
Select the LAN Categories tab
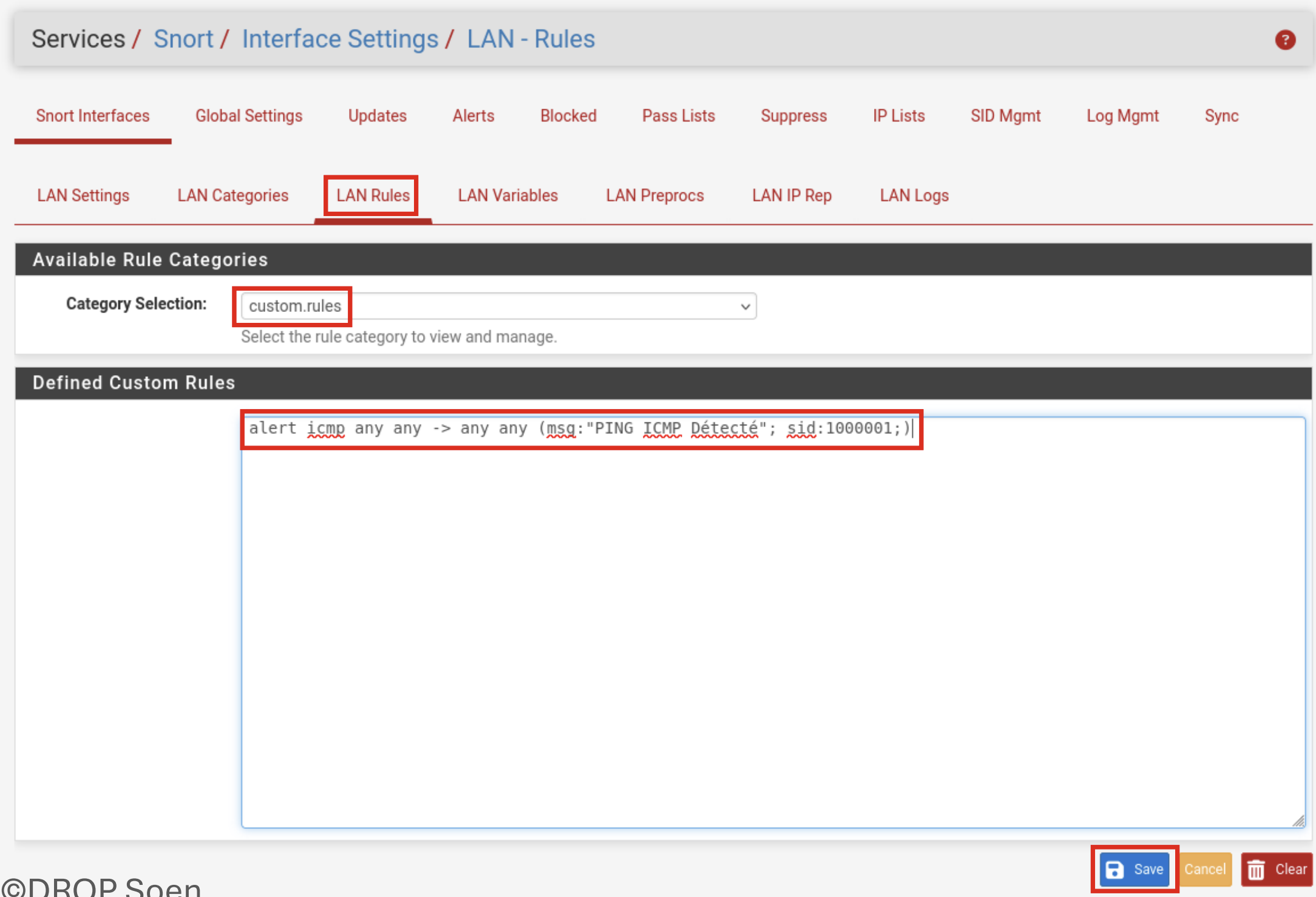[x=232, y=195]
